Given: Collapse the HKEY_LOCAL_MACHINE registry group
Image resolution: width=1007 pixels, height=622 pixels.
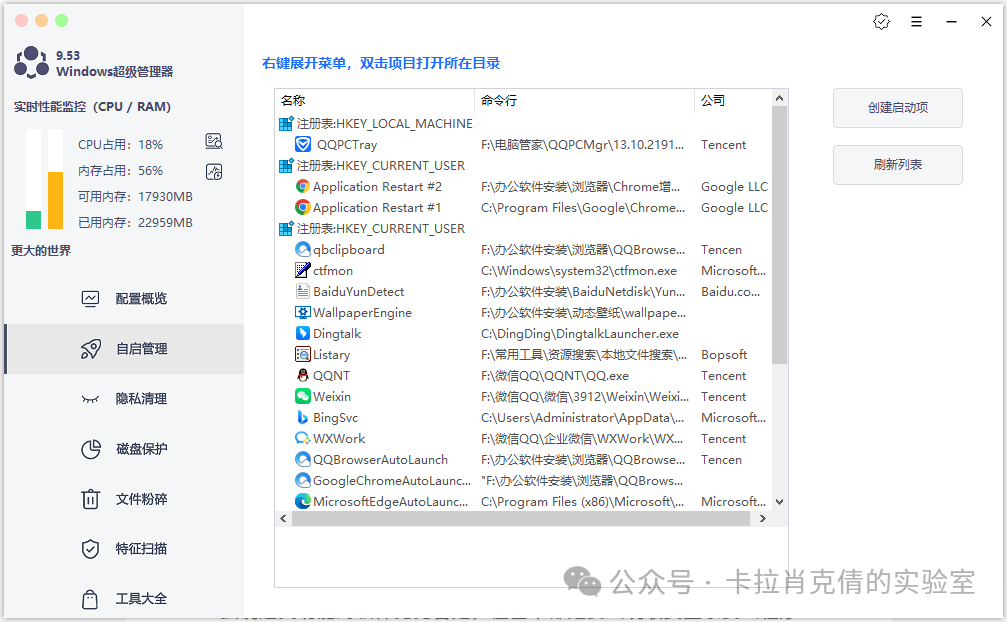Looking at the screenshot, I should [x=286, y=124].
